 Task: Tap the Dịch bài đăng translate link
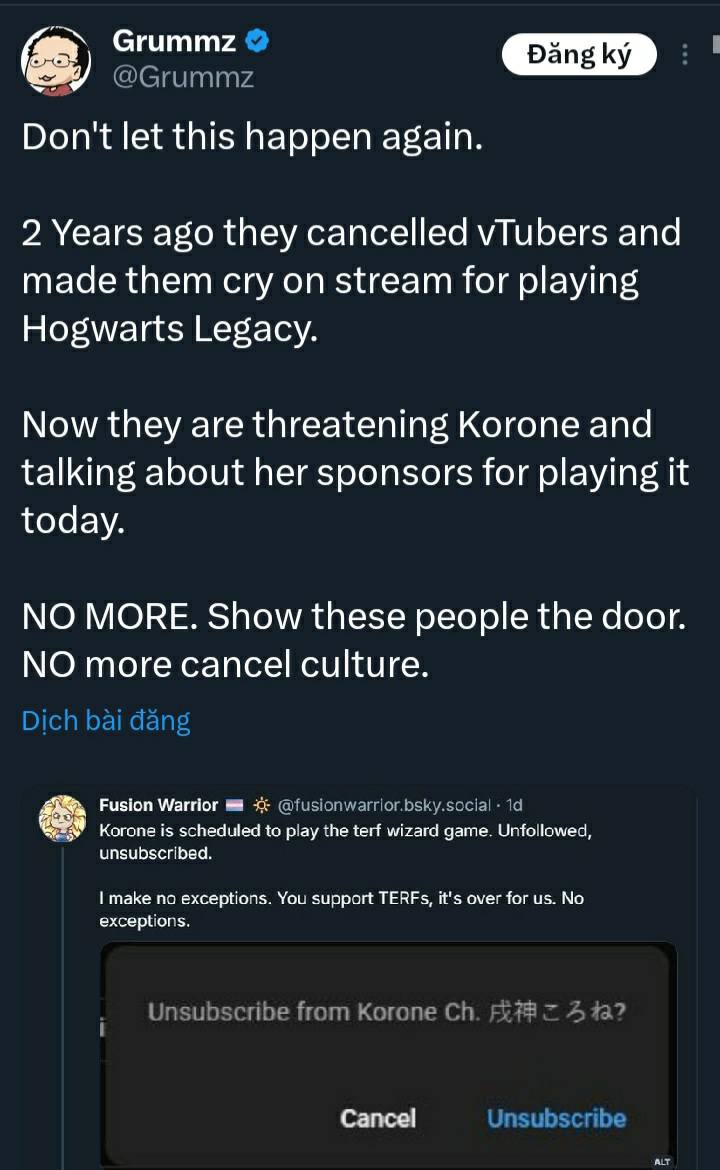tap(106, 720)
